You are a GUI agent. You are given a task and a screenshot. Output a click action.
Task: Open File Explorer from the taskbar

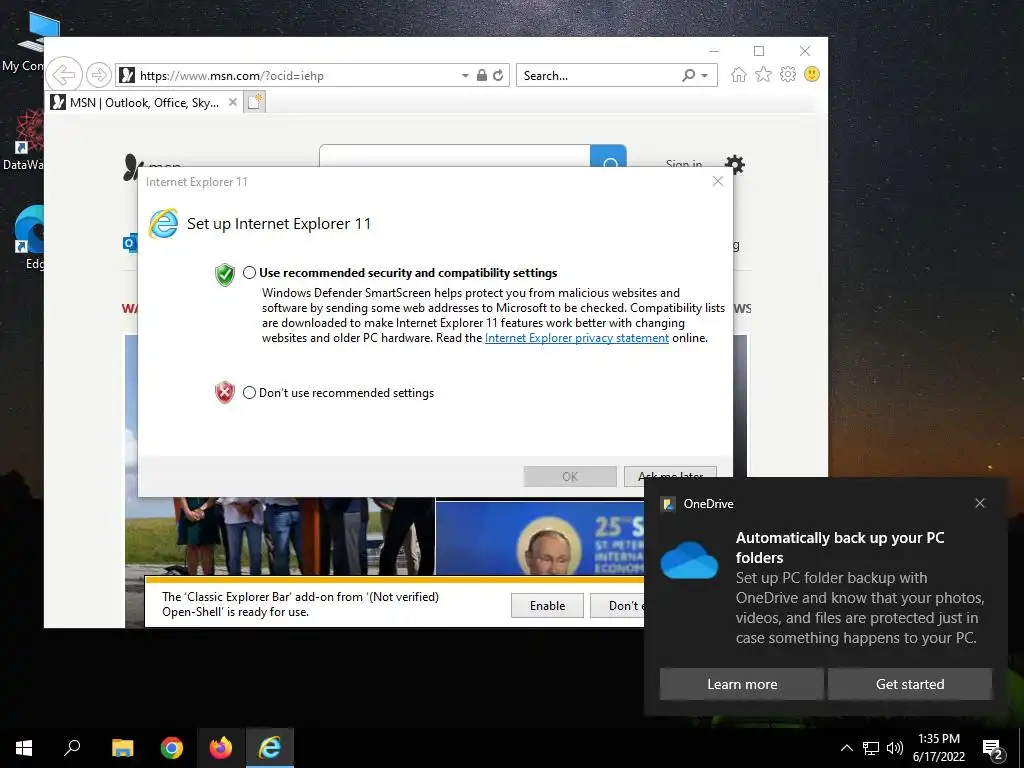point(122,748)
